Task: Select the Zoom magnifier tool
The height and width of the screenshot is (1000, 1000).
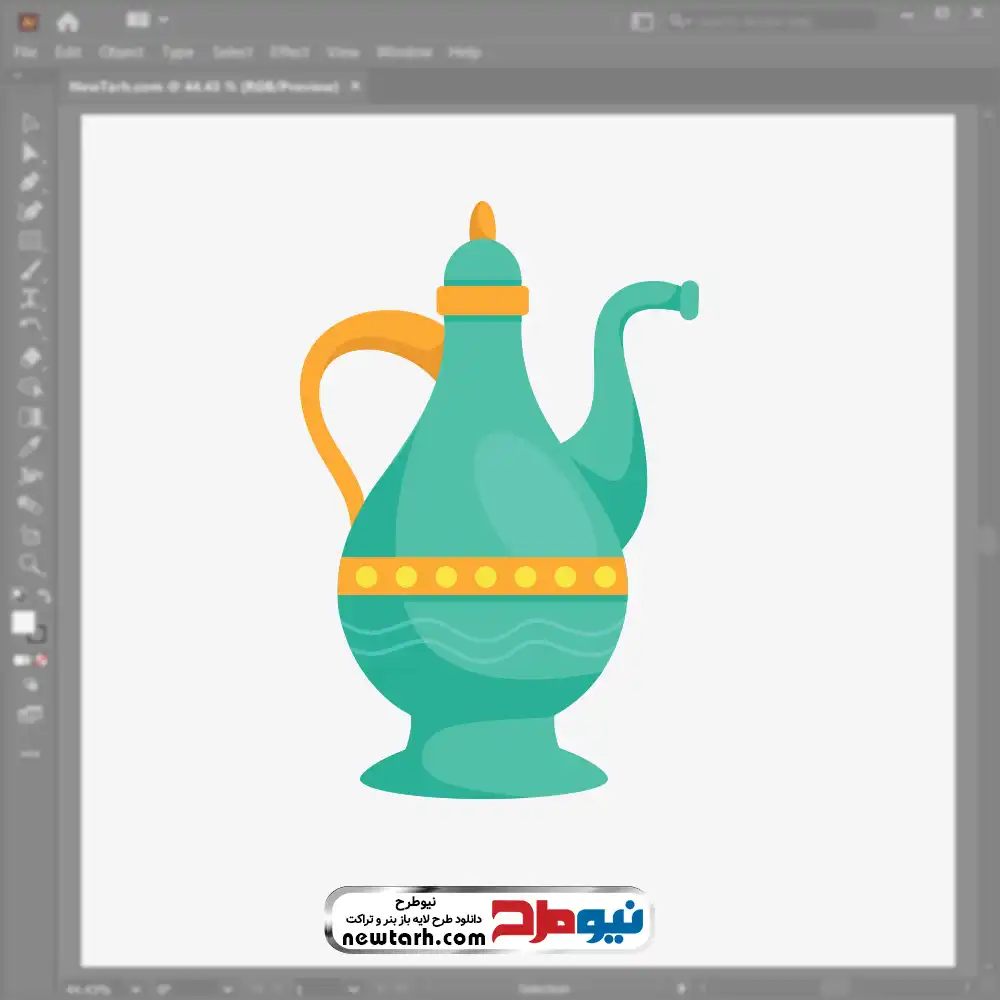Action: click(31, 565)
